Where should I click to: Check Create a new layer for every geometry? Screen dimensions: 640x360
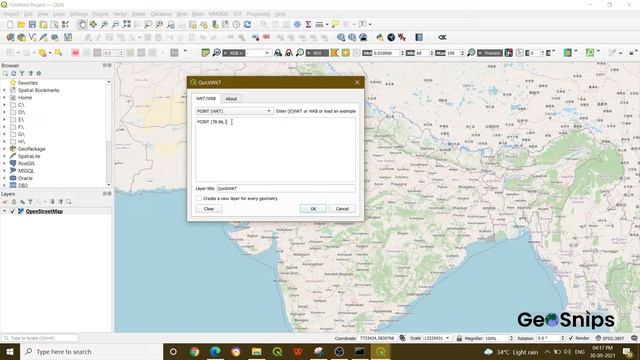coord(199,198)
